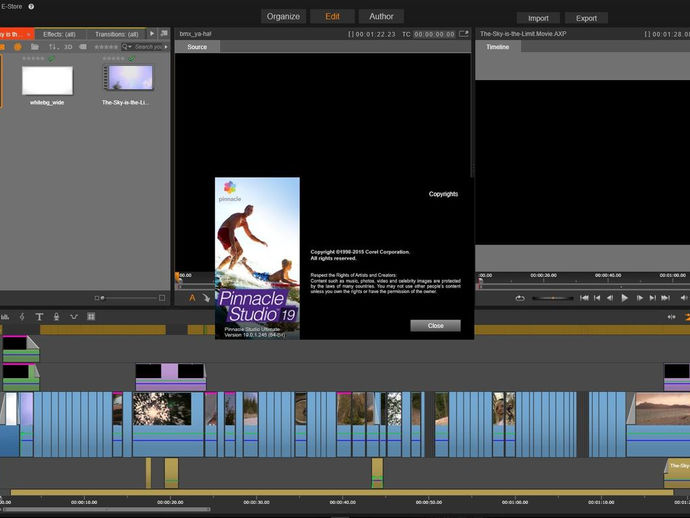This screenshot has width=690, height=518.
Task: Click the timeline player ruler at 00:00:20.00
Action: (x=543, y=275)
